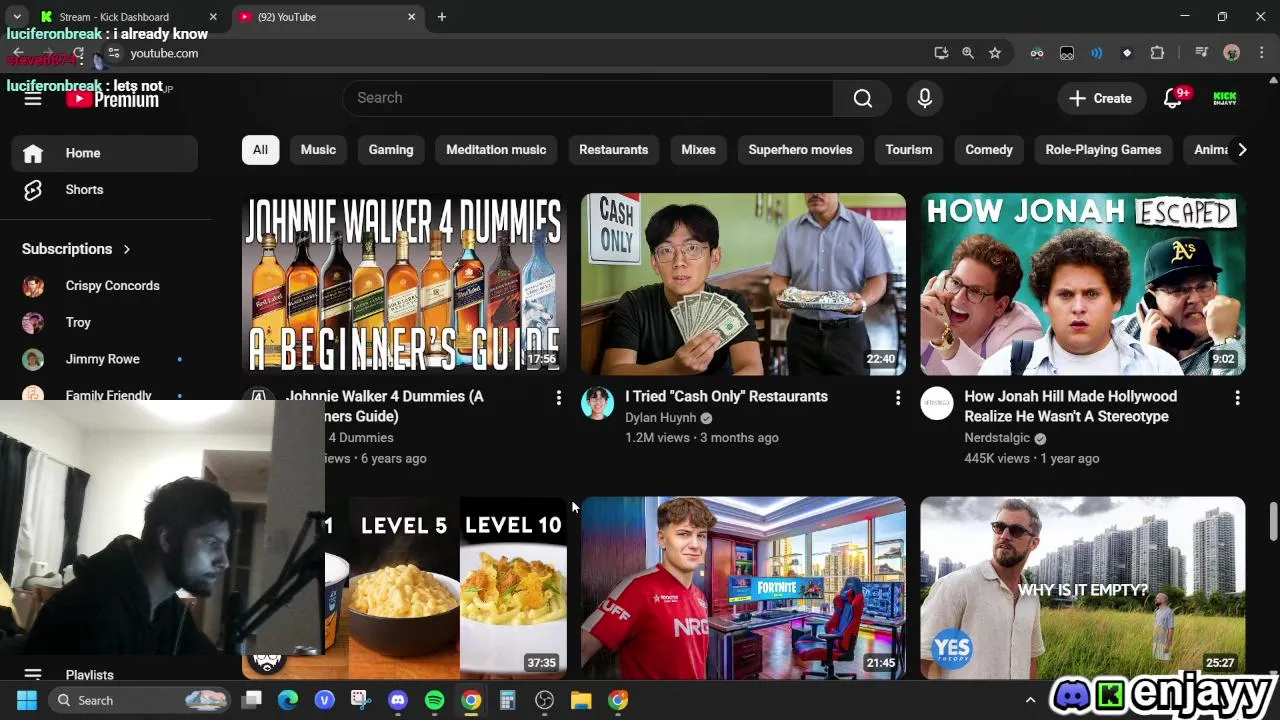The width and height of the screenshot is (1280, 720).
Task: Open I Tried Cash Only Restaurants title
Action: point(726,397)
